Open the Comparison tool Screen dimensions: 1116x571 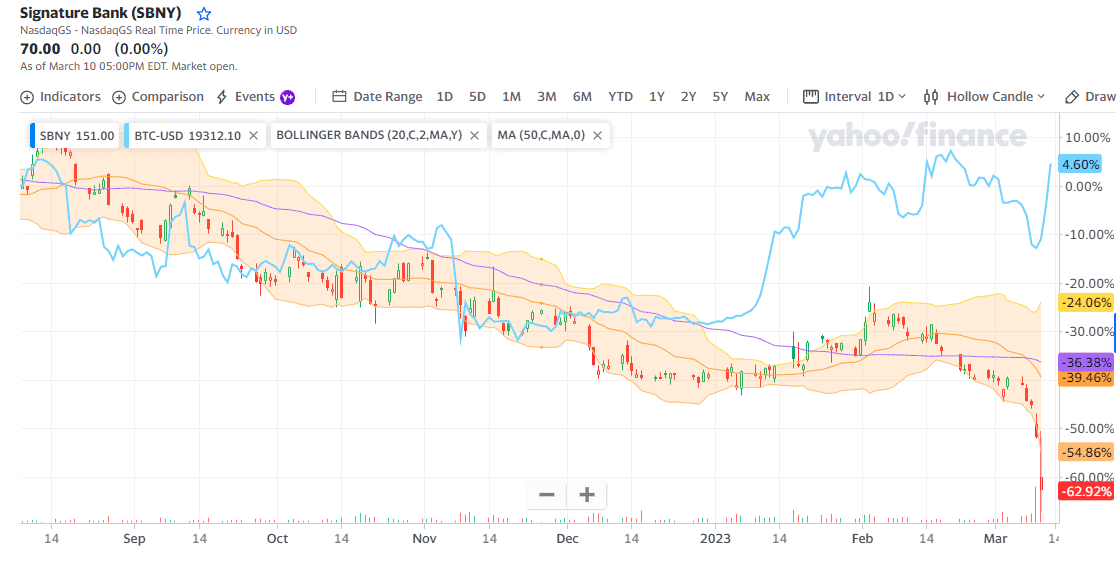pyautogui.click(x=157, y=97)
